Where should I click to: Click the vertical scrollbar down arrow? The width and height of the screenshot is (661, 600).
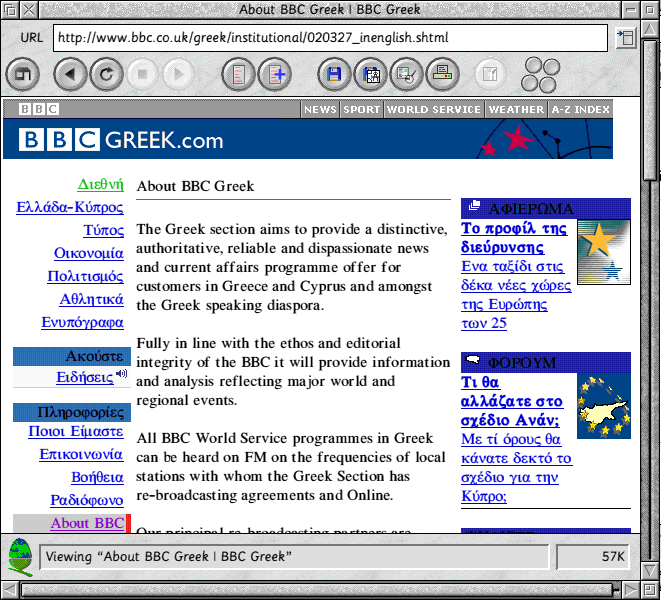(650, 571)
